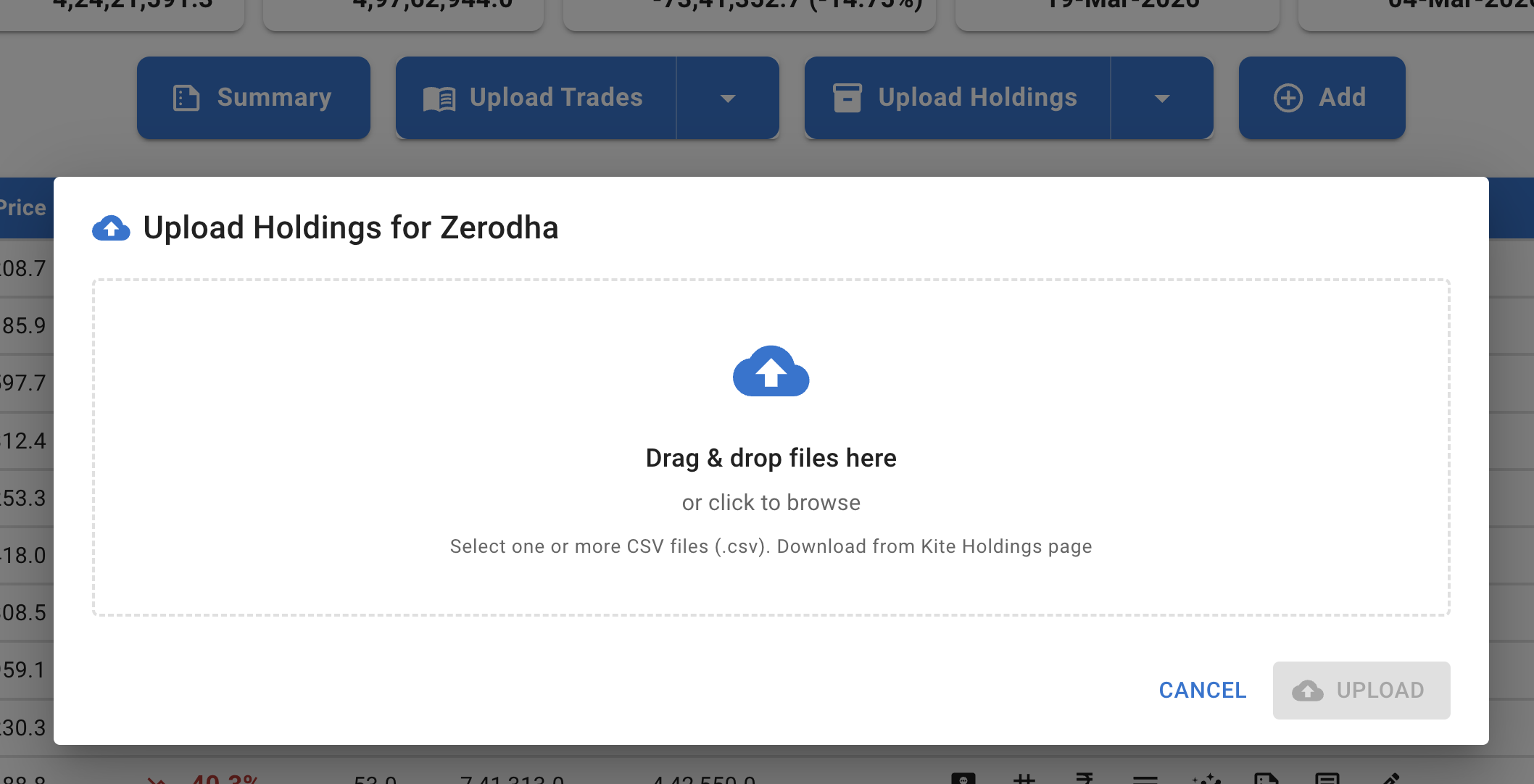1534x784 pixels.
Task: Click the large cloud upload icon in drop zone
Action: [771, 372]
